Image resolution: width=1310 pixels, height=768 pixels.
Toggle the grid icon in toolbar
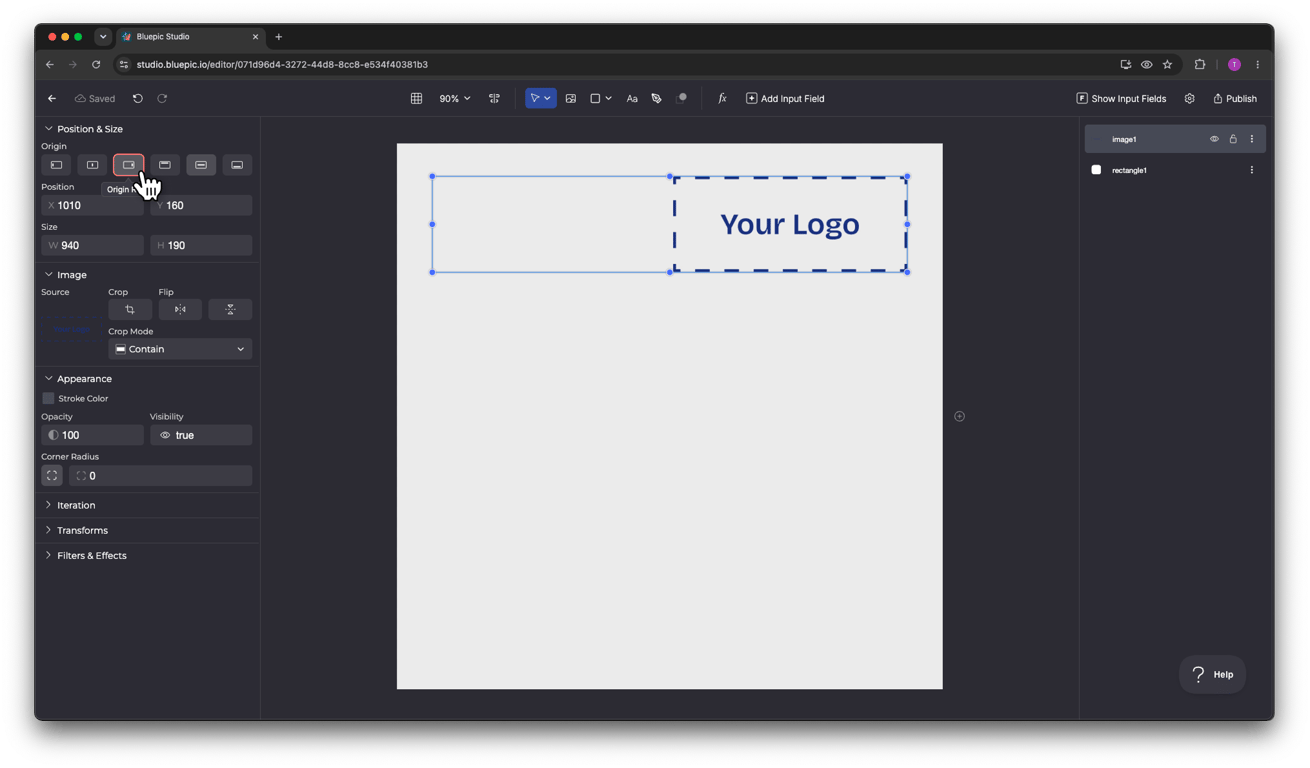[x=416, y=98]
